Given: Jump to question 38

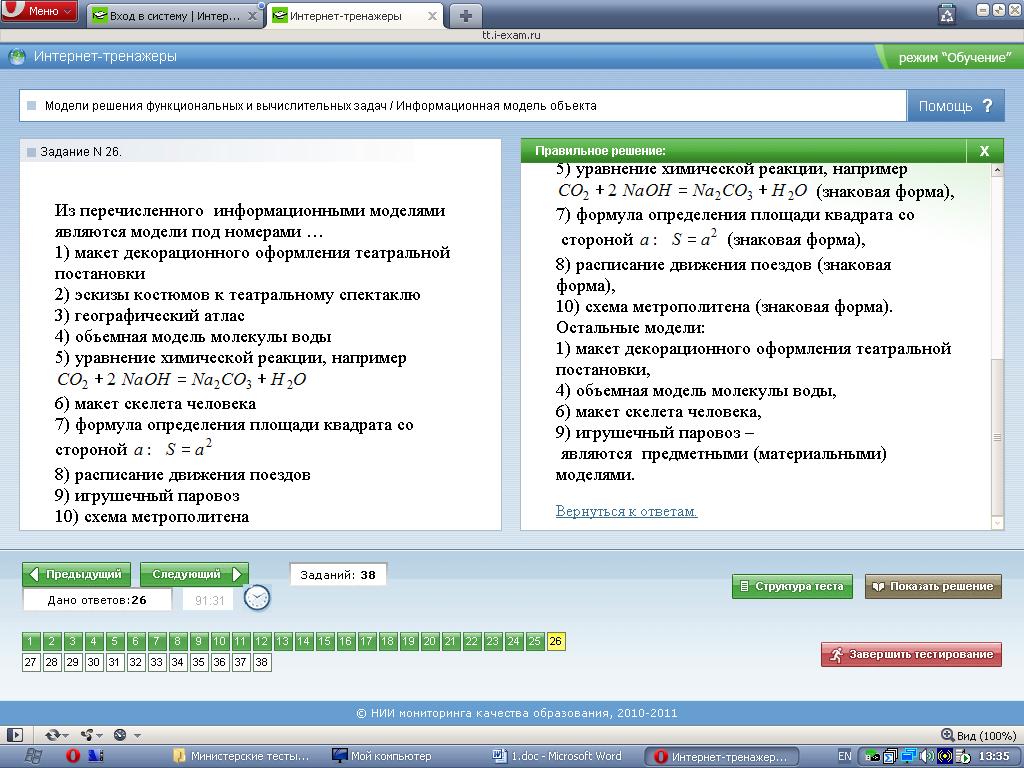Looking at the screenshot, I should pos(261,662).
